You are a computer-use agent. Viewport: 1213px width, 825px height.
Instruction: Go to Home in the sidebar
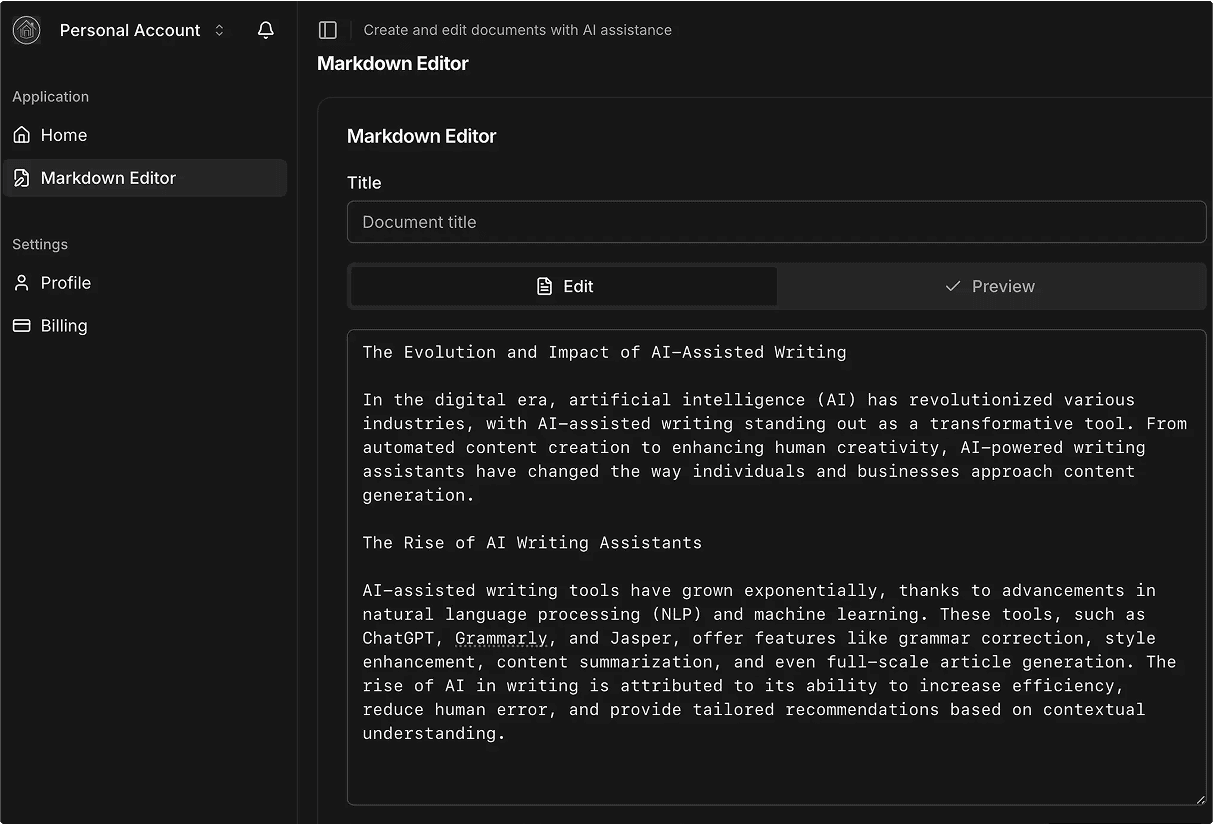145,135
